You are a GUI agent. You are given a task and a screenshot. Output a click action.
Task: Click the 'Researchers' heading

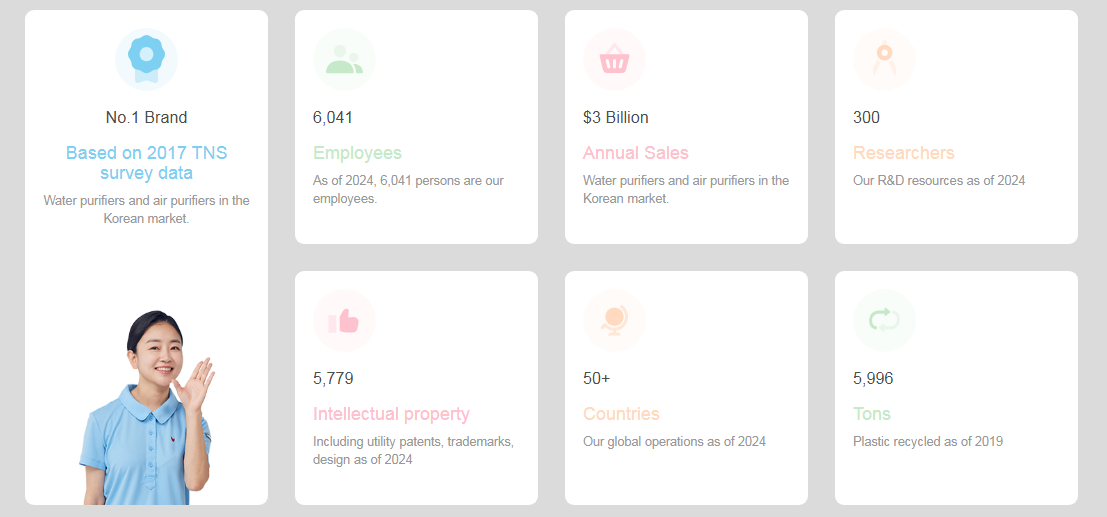[x=903, y=153]
